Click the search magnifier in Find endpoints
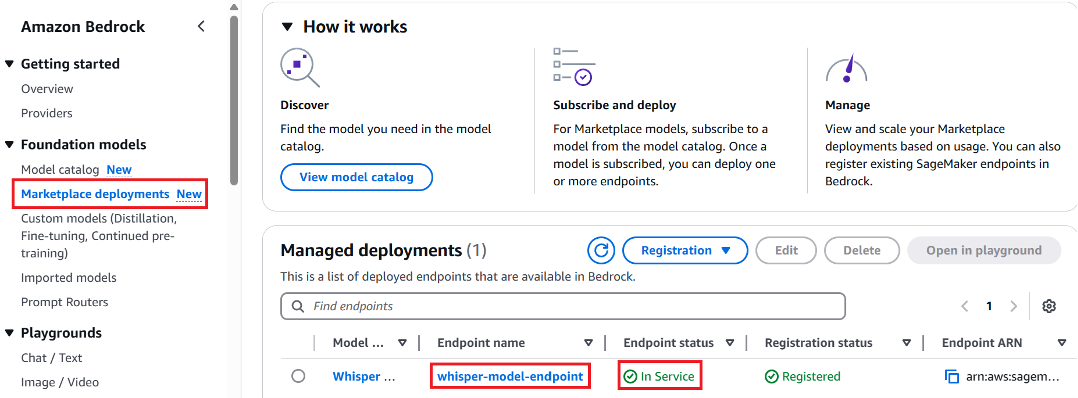Viewport: 1078px width, 398px height. [x=298, y=306]
